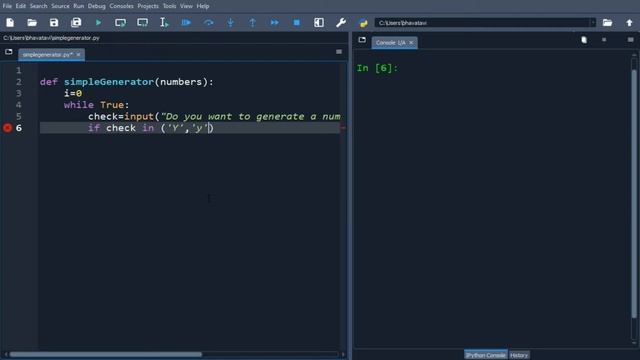The width and height of the screenshot is (640, 360).
Task: Close the Console 1/A tab
Action: pos(411,42)
